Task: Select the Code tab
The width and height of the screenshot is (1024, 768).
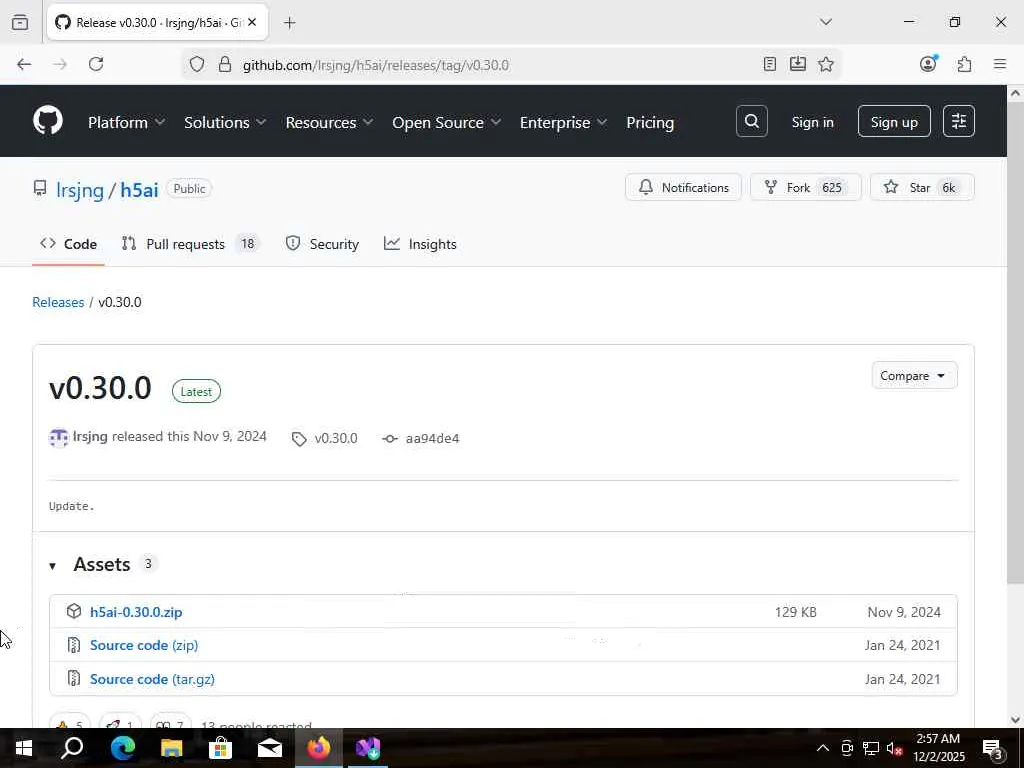Action: point(69,244)
